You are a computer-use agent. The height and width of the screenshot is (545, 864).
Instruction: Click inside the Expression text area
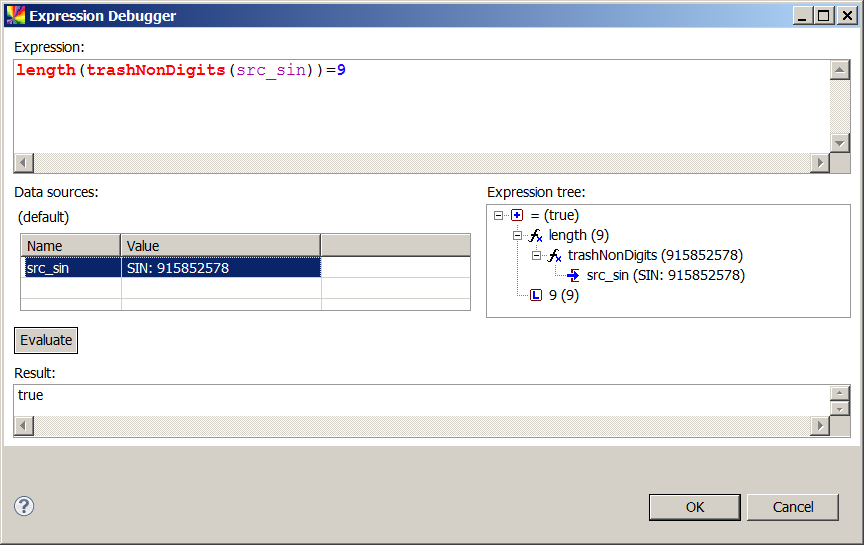420,110
